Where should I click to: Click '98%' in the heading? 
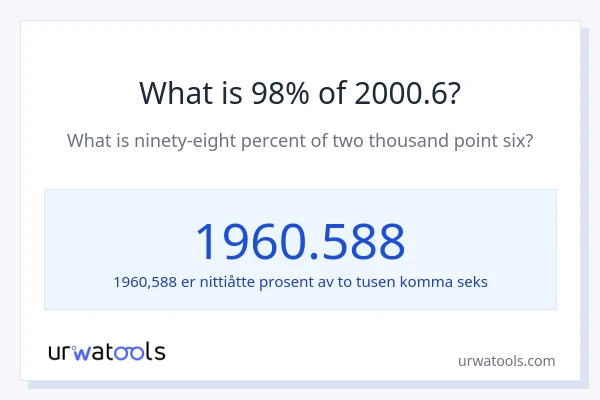click(x=277, y=93)
